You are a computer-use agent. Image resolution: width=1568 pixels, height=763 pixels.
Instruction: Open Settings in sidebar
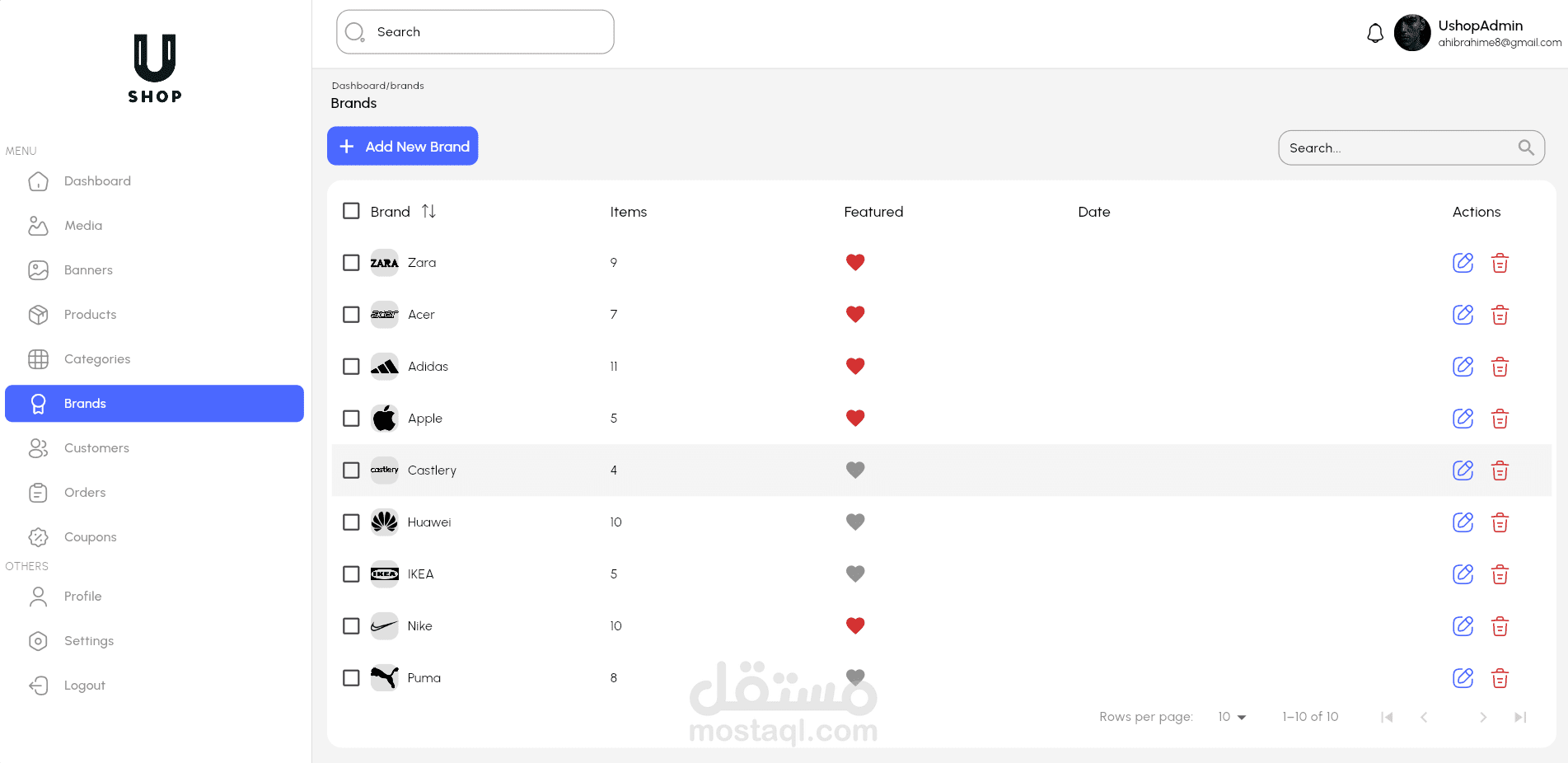154,641
